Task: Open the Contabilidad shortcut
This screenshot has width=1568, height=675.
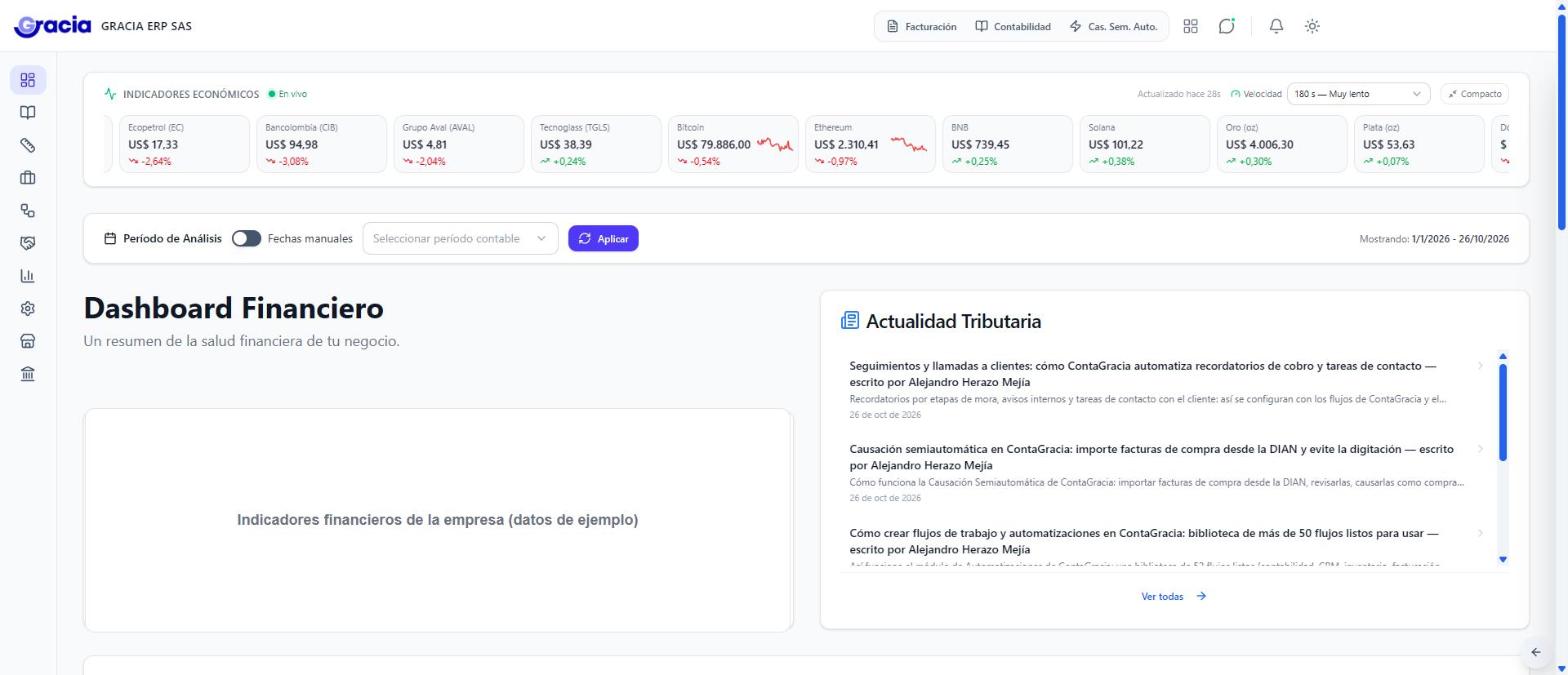Action: [1013, 27]
